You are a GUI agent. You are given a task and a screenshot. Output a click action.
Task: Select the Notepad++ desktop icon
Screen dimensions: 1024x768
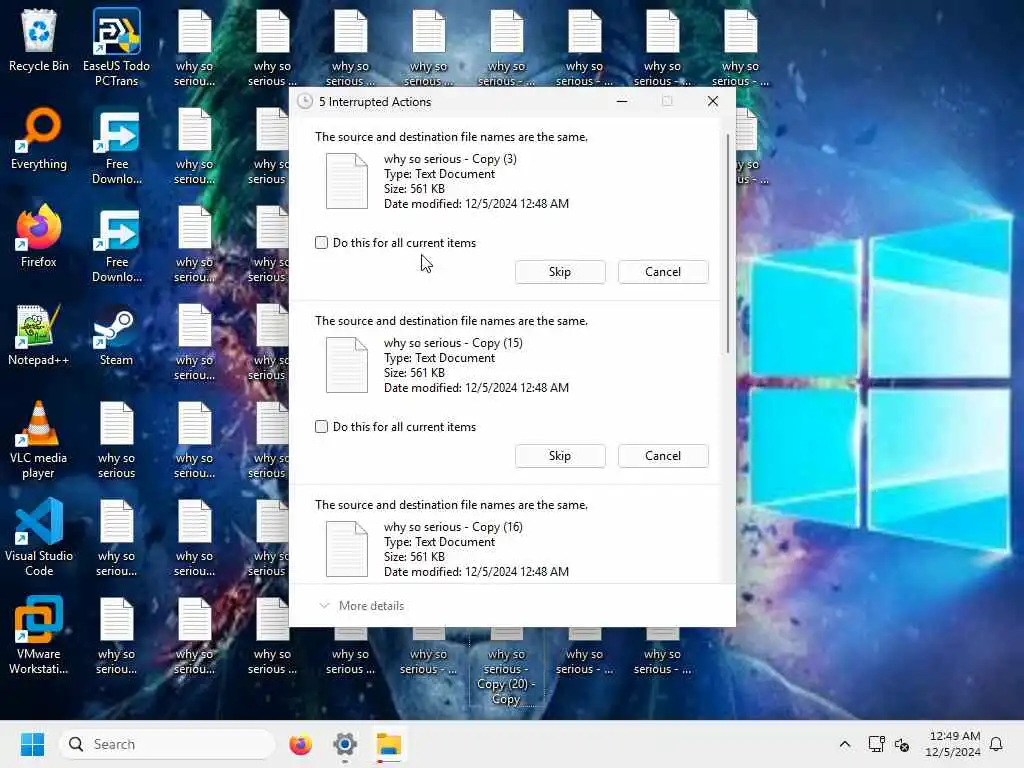[39, 334]
